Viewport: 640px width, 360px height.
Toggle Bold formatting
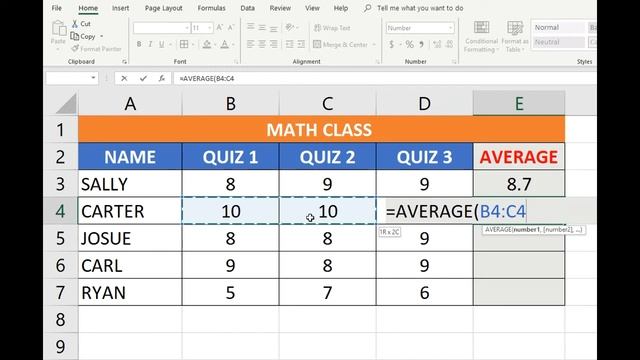pos(139,44)
